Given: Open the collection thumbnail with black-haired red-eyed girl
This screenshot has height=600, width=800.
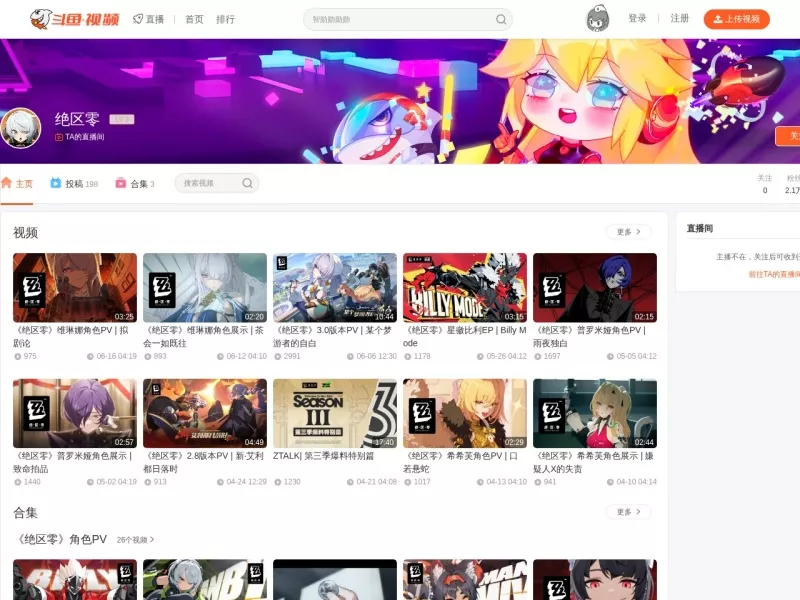Looking at the screenshot, I should [595, 580].
